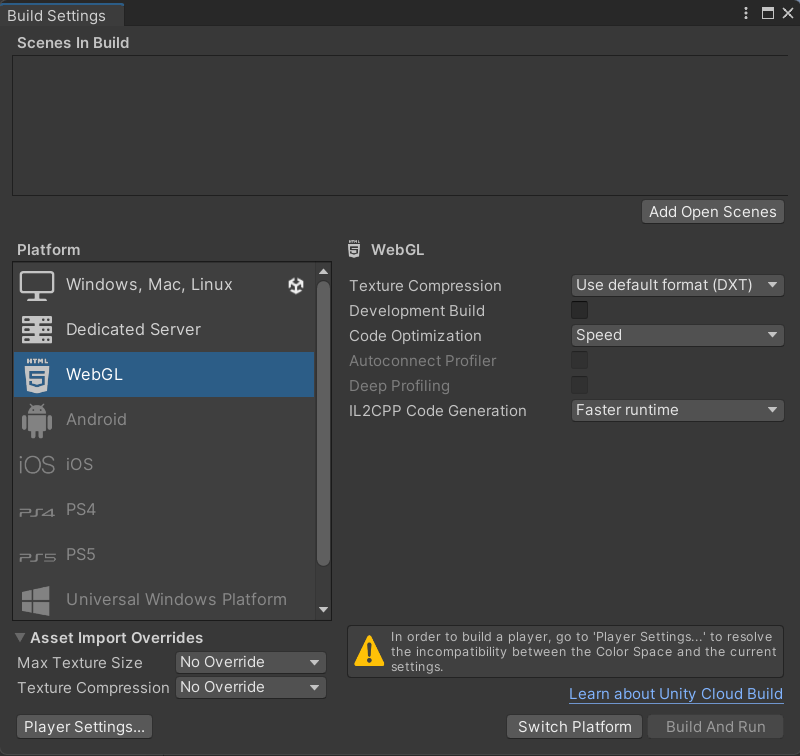The height and width of the screenshot is (756, 800).
Task: Enable the Development Build checkbox
Action: pyautogui.click(x=579, y=311)
